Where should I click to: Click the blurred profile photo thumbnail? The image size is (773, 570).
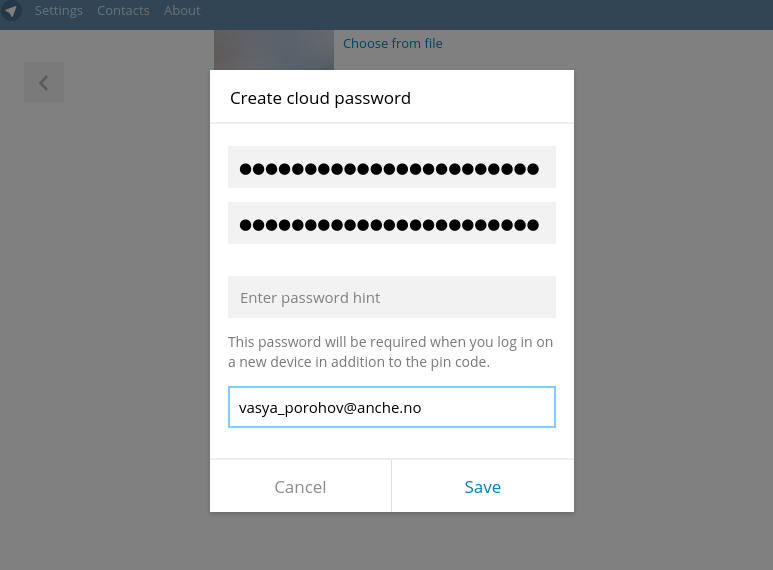point(273,50)
